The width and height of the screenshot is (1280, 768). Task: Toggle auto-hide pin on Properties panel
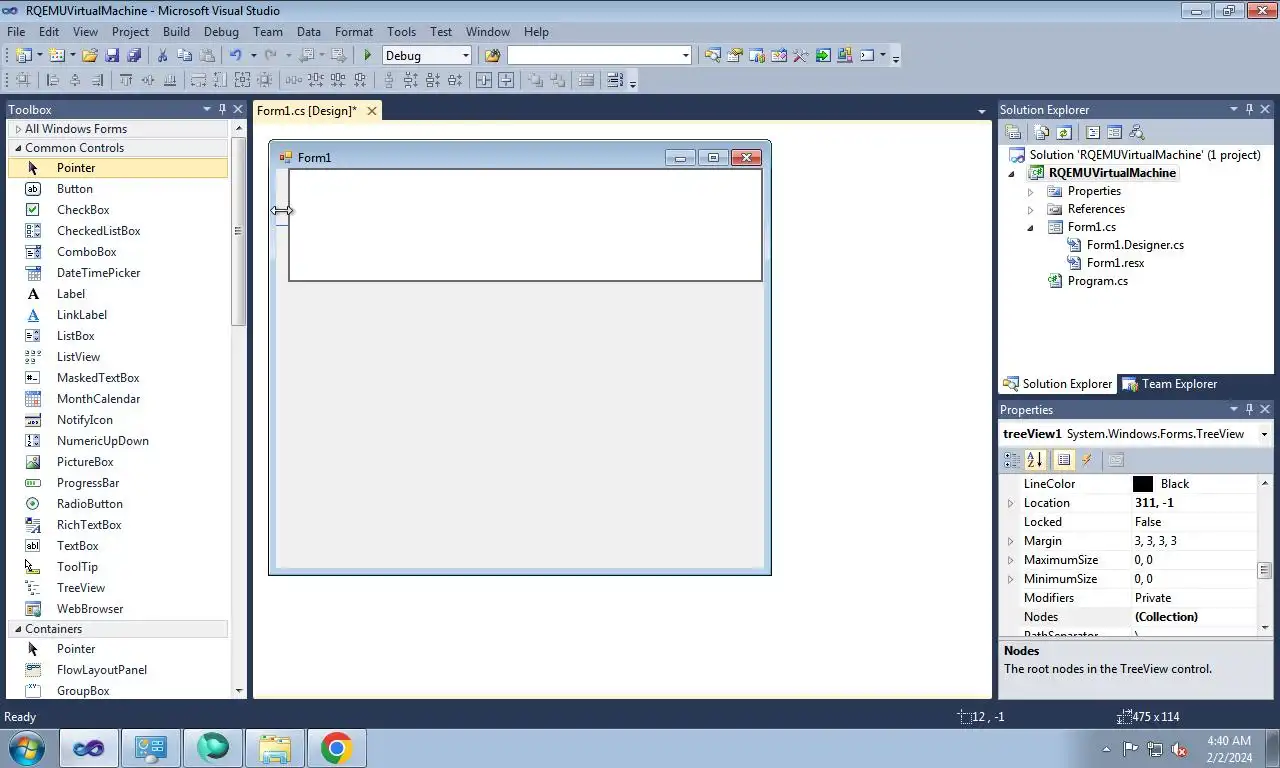[1249, 410]
